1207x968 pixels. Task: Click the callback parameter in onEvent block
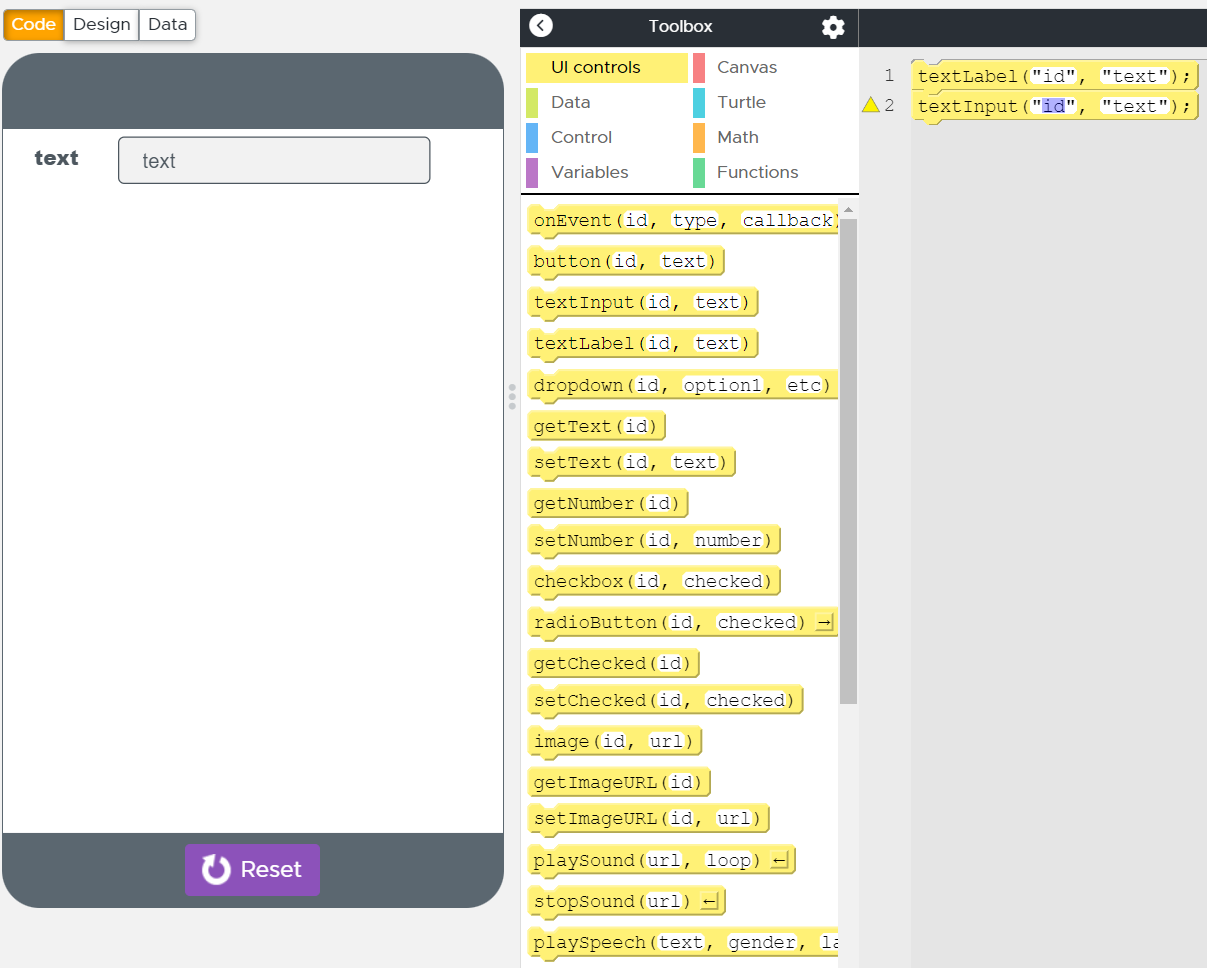[x=789, y=221]
